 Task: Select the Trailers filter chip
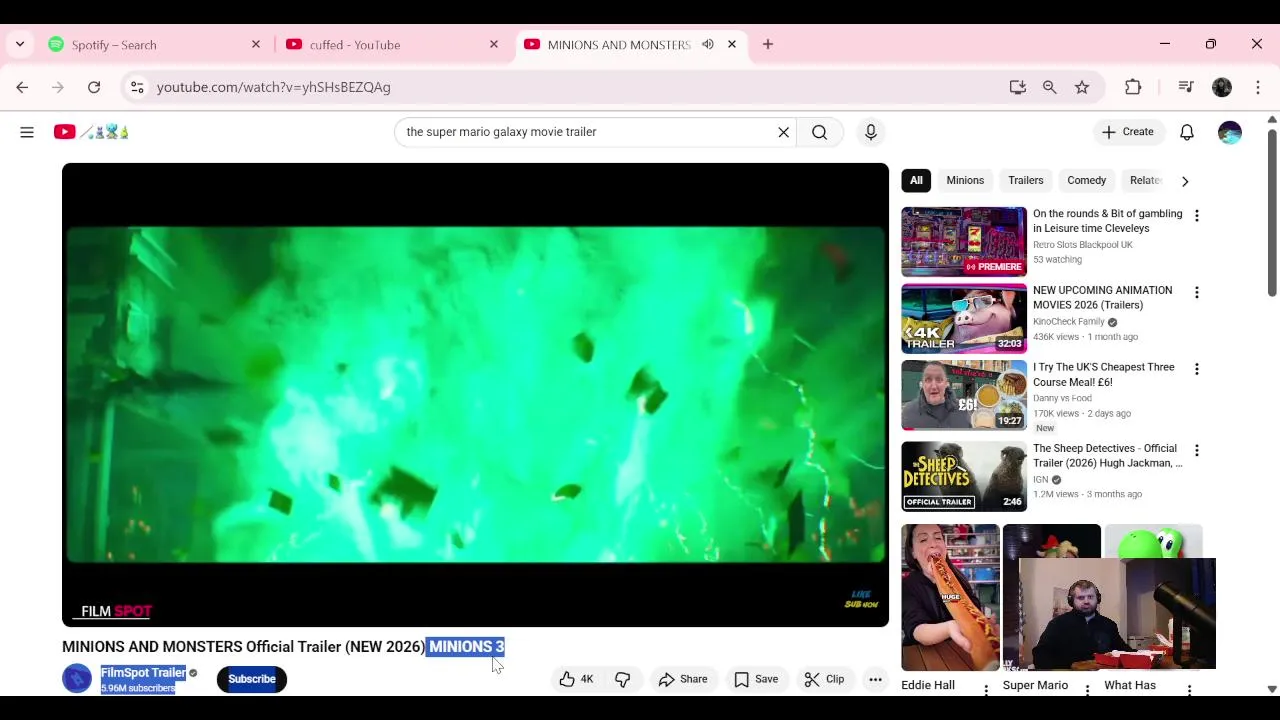point(1025,180)
